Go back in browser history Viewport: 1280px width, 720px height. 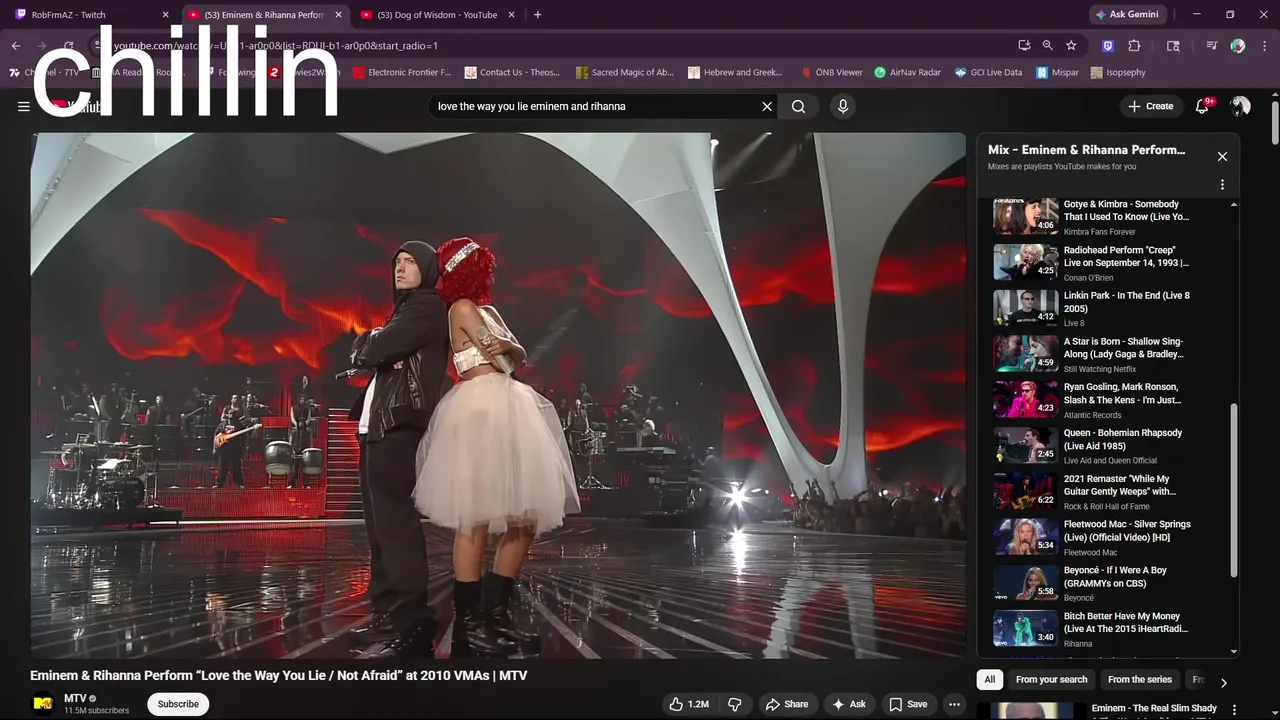tap(16, 45)
